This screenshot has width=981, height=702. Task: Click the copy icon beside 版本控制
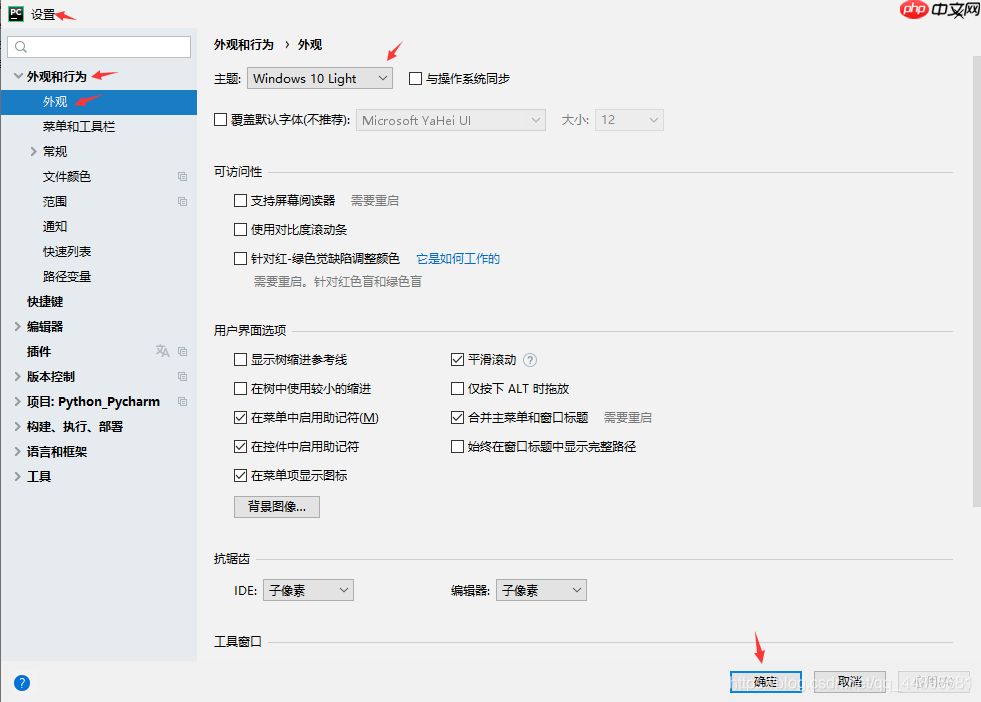pos(182,377)
